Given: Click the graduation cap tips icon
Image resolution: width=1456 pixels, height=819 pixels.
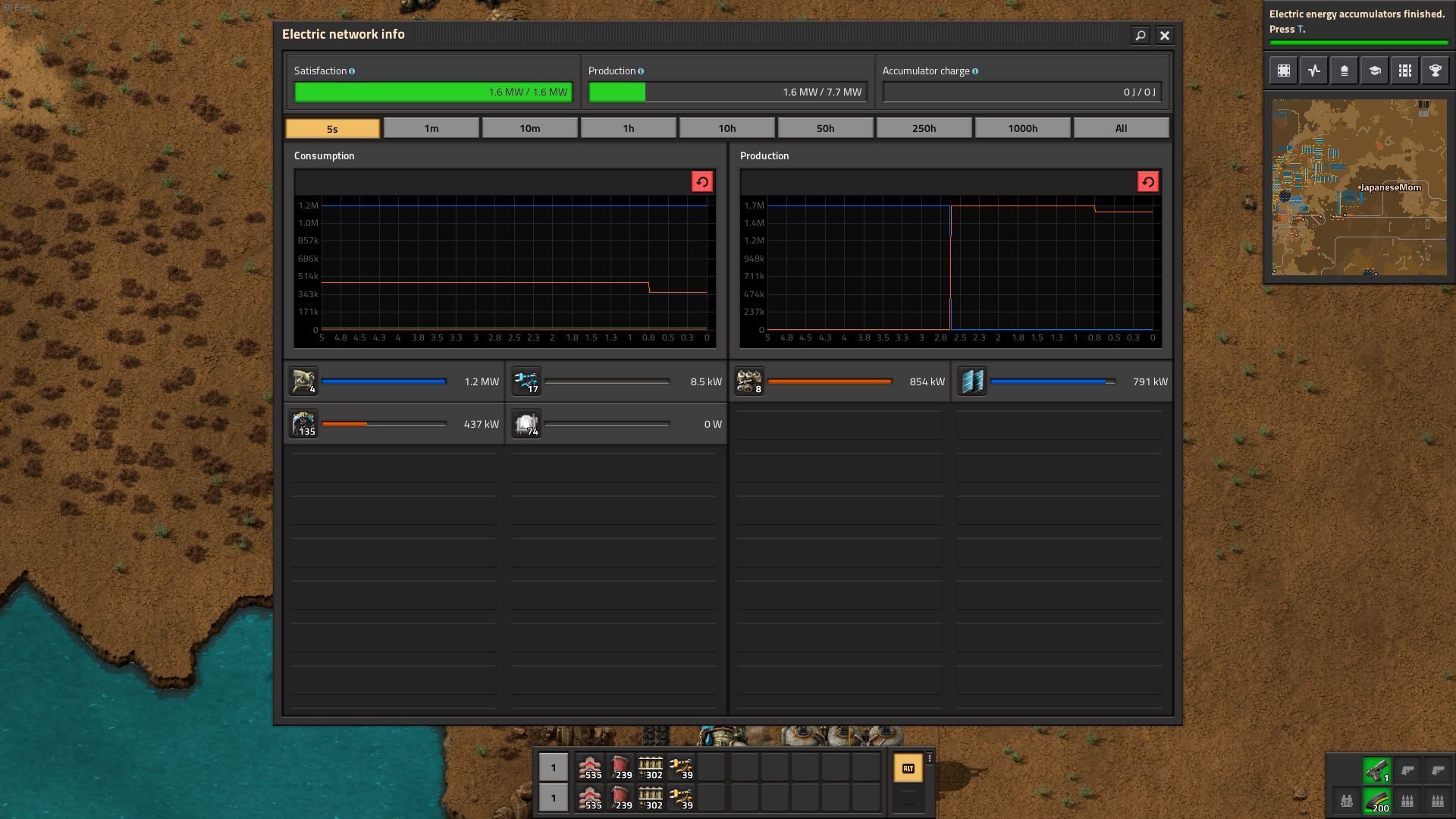Looking at the screenshot, I should click(x=1374, y=71).
